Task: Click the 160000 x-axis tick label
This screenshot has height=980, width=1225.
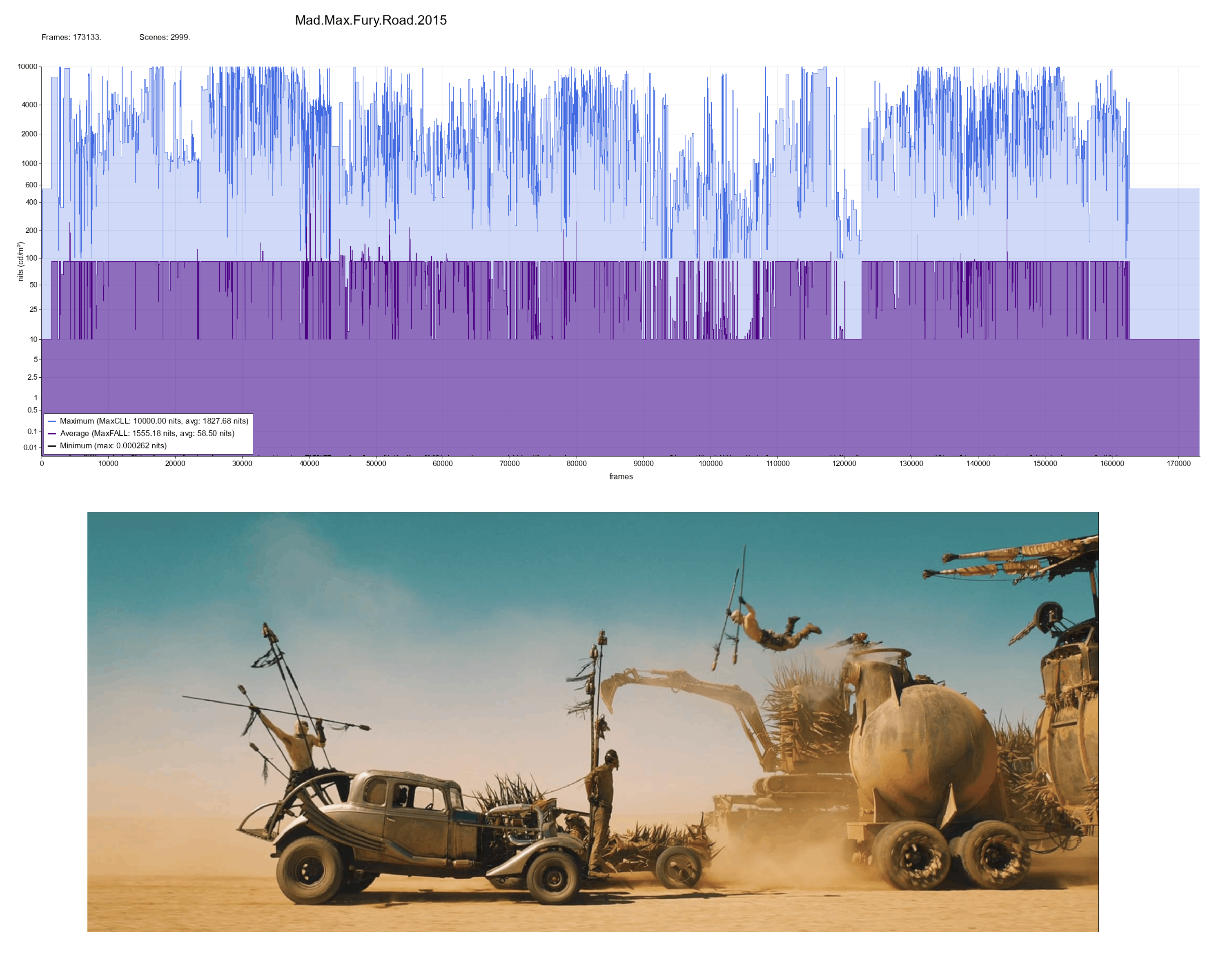Action: [1112, 463]
